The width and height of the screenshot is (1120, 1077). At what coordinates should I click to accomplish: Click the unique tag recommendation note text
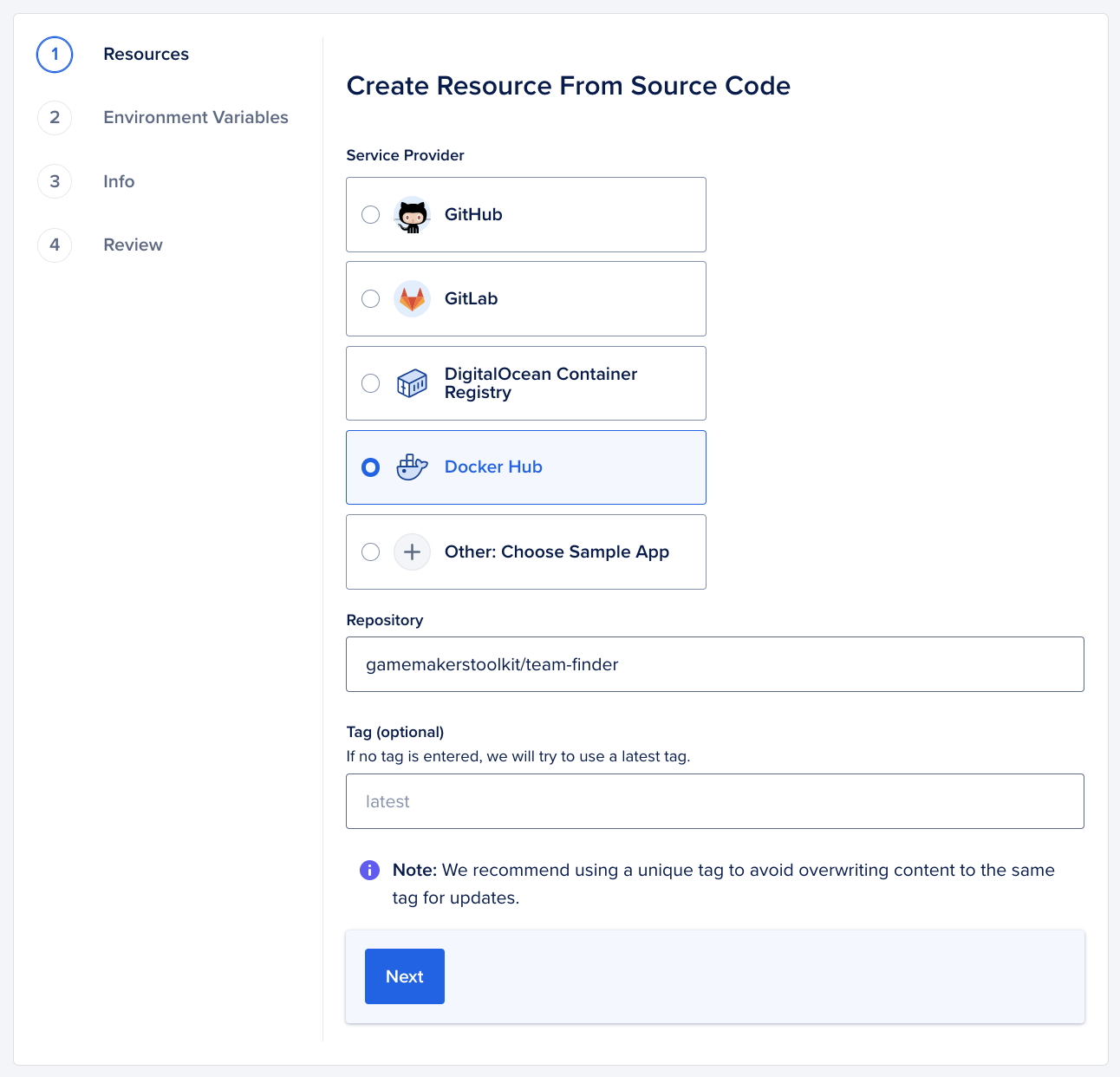click(x=724, y=884)
